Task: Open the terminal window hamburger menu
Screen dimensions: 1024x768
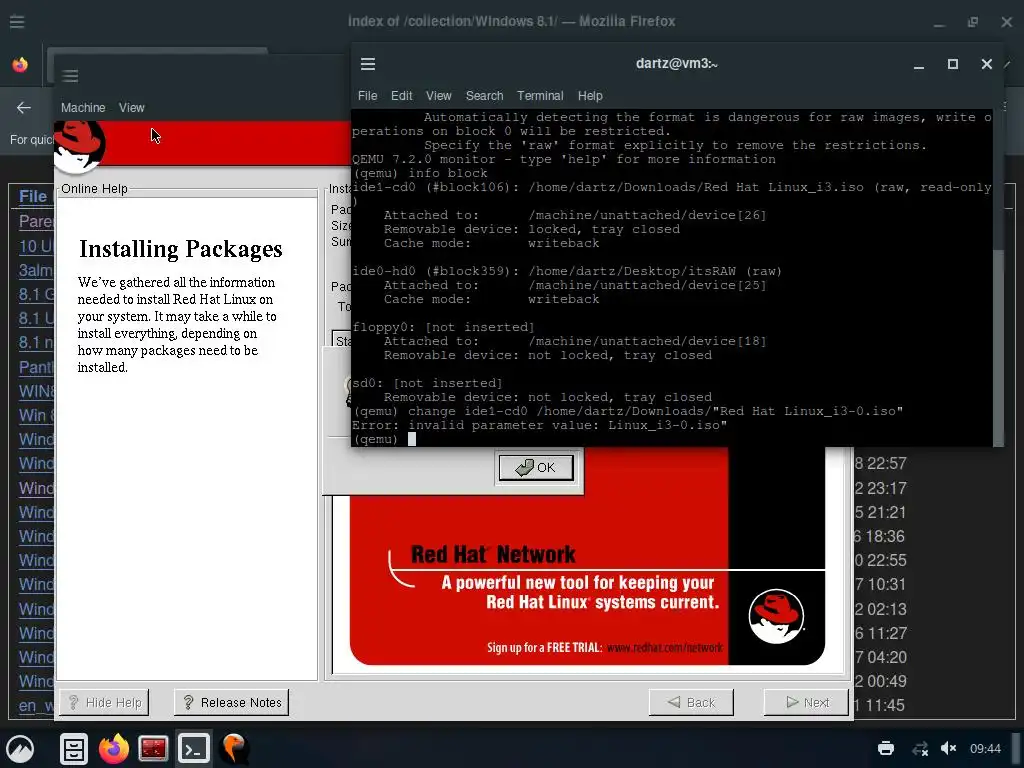Action: tap(368, 64)
